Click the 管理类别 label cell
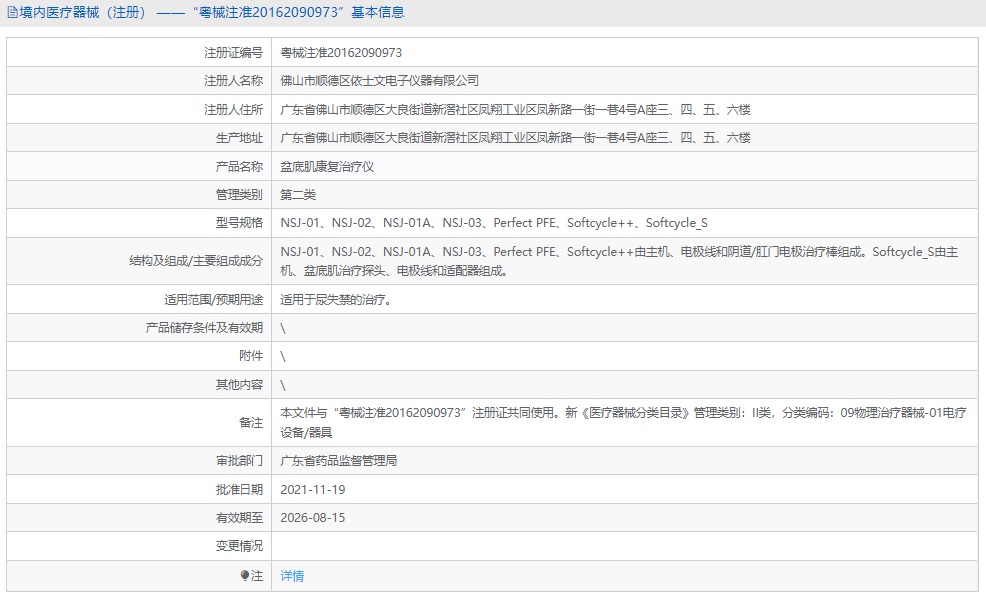This screenshot has width=986, height=597. coord(139,194)
